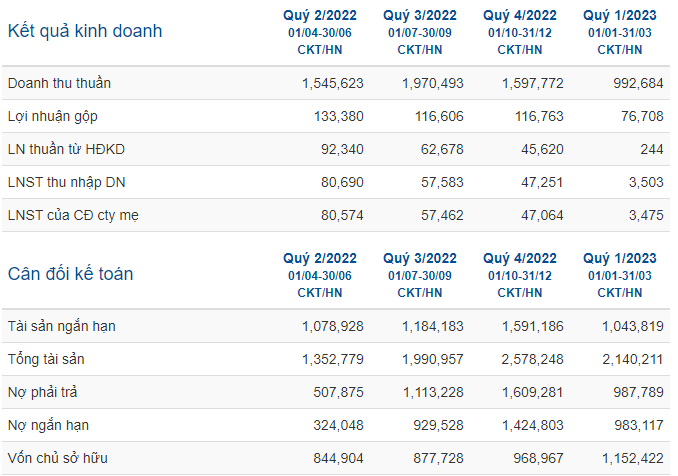The image size is (678, 476).
Task: Select the Nợ ngắn hạn row
Action: pyautogui.click(x=336, y=425)
